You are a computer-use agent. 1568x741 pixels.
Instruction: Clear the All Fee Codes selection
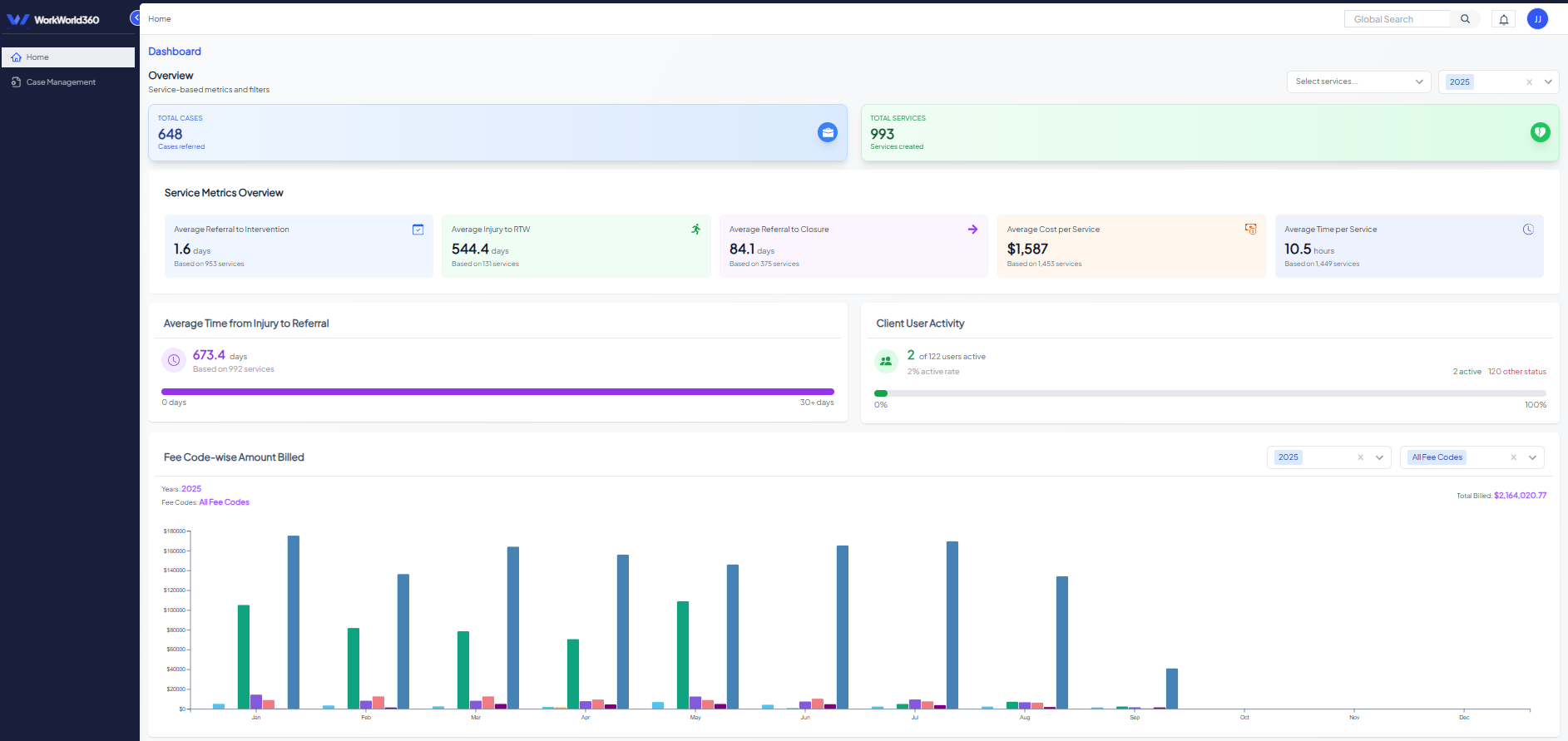(1512, 457)
